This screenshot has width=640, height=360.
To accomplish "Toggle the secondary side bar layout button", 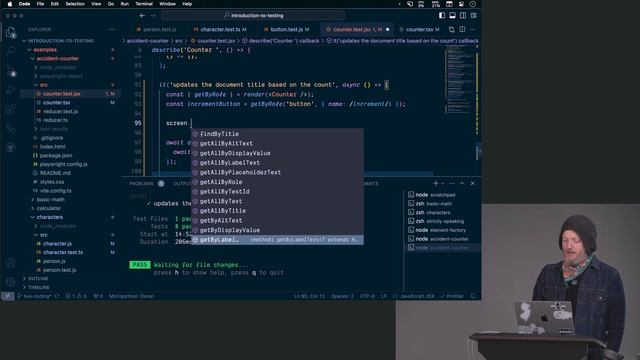I will pyautogui.click(x=463, y=16).
